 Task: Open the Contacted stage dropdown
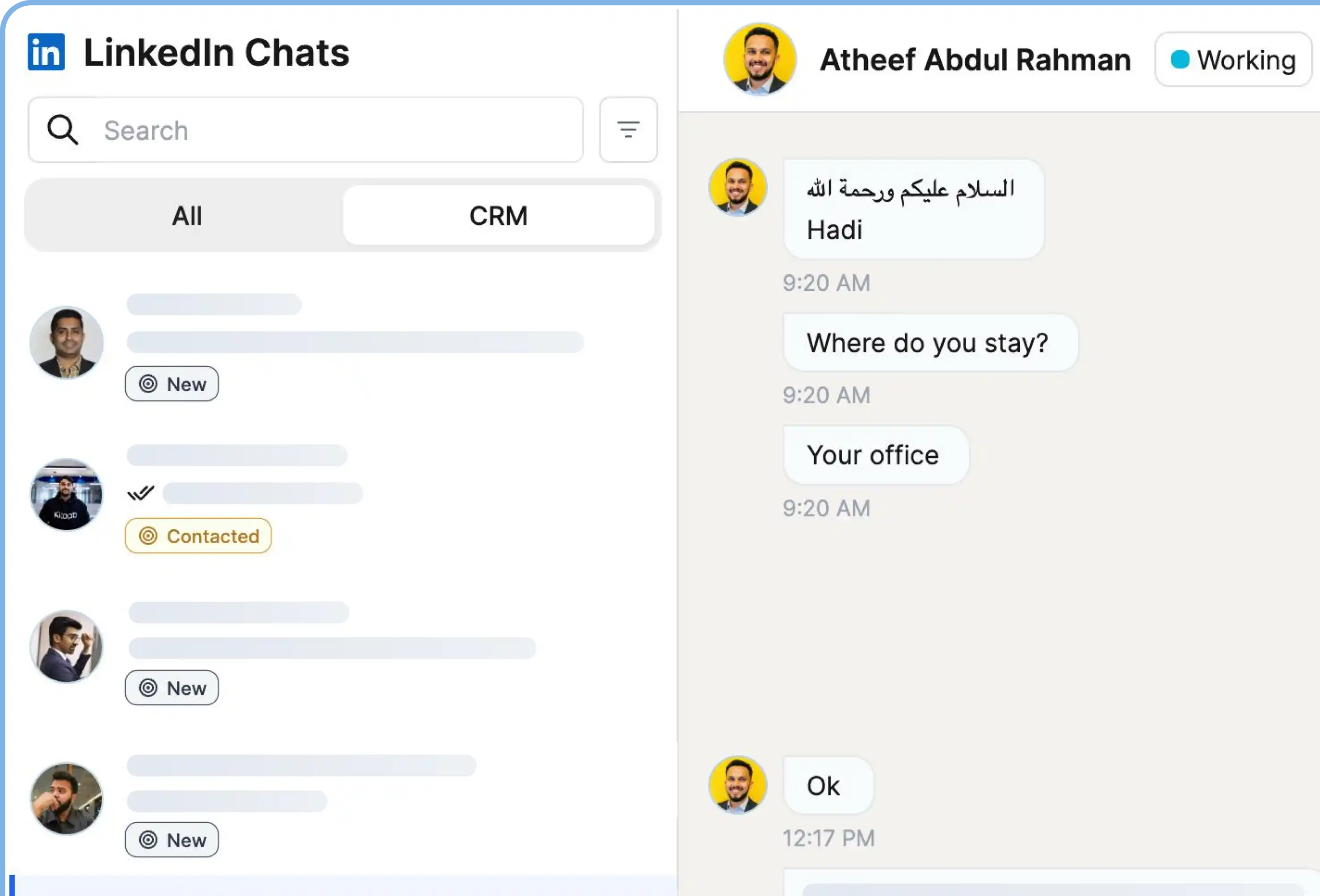(198, 536)
